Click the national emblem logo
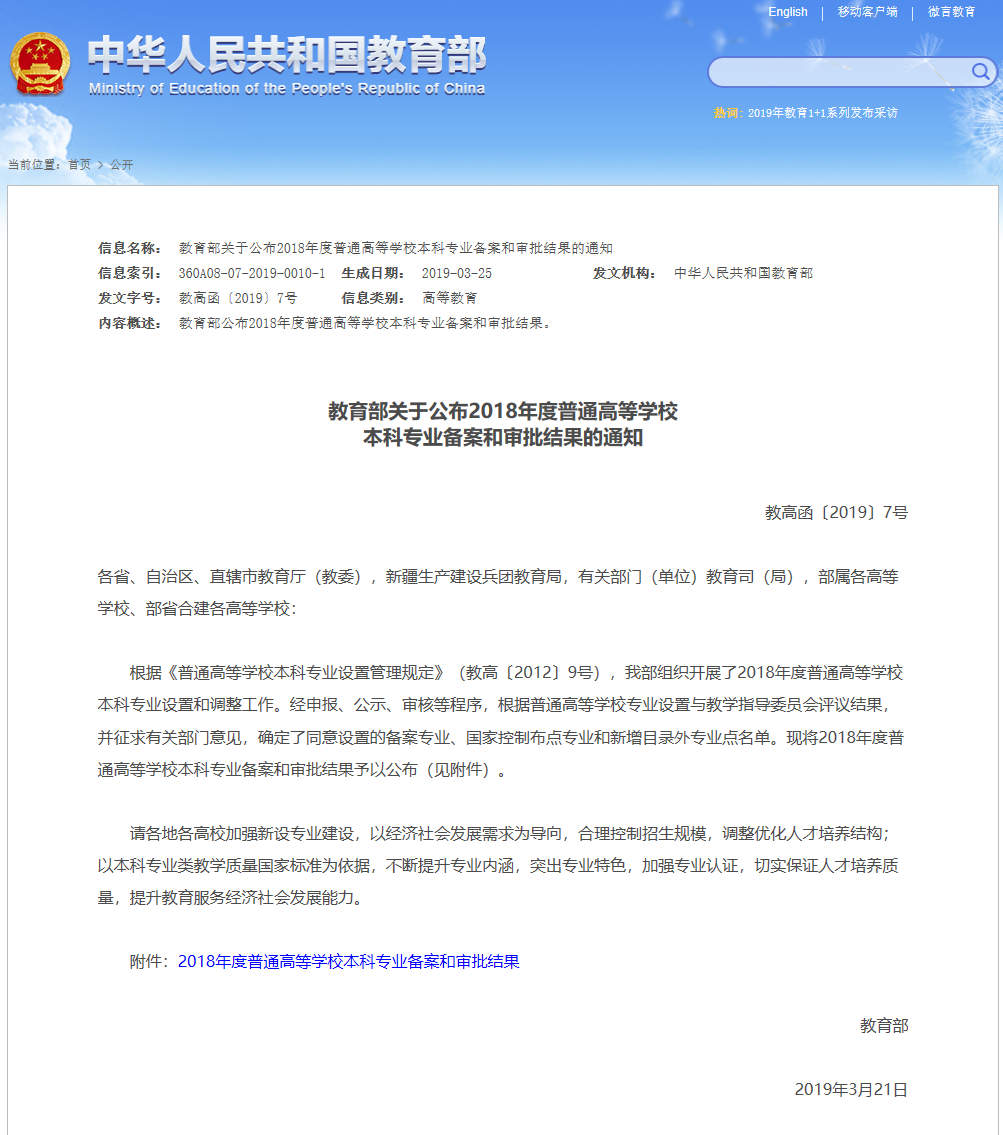This screenshot has height=1135, width=1003. coord(40,64)
